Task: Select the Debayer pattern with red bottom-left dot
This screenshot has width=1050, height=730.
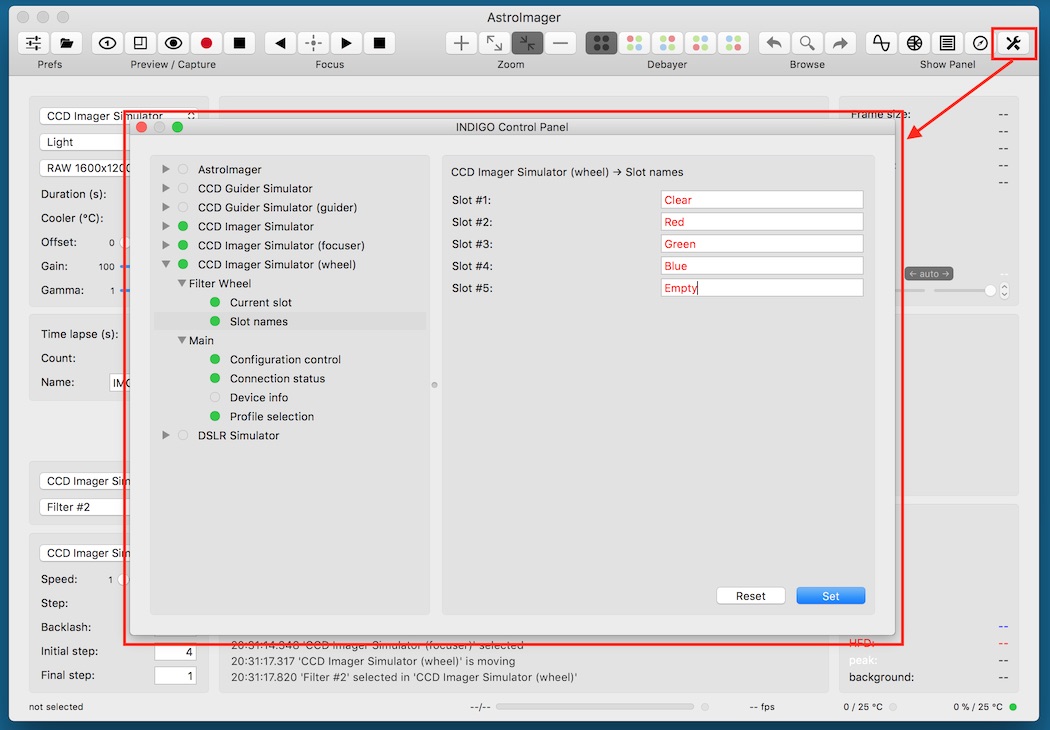Action: click(x=700, y=44)
